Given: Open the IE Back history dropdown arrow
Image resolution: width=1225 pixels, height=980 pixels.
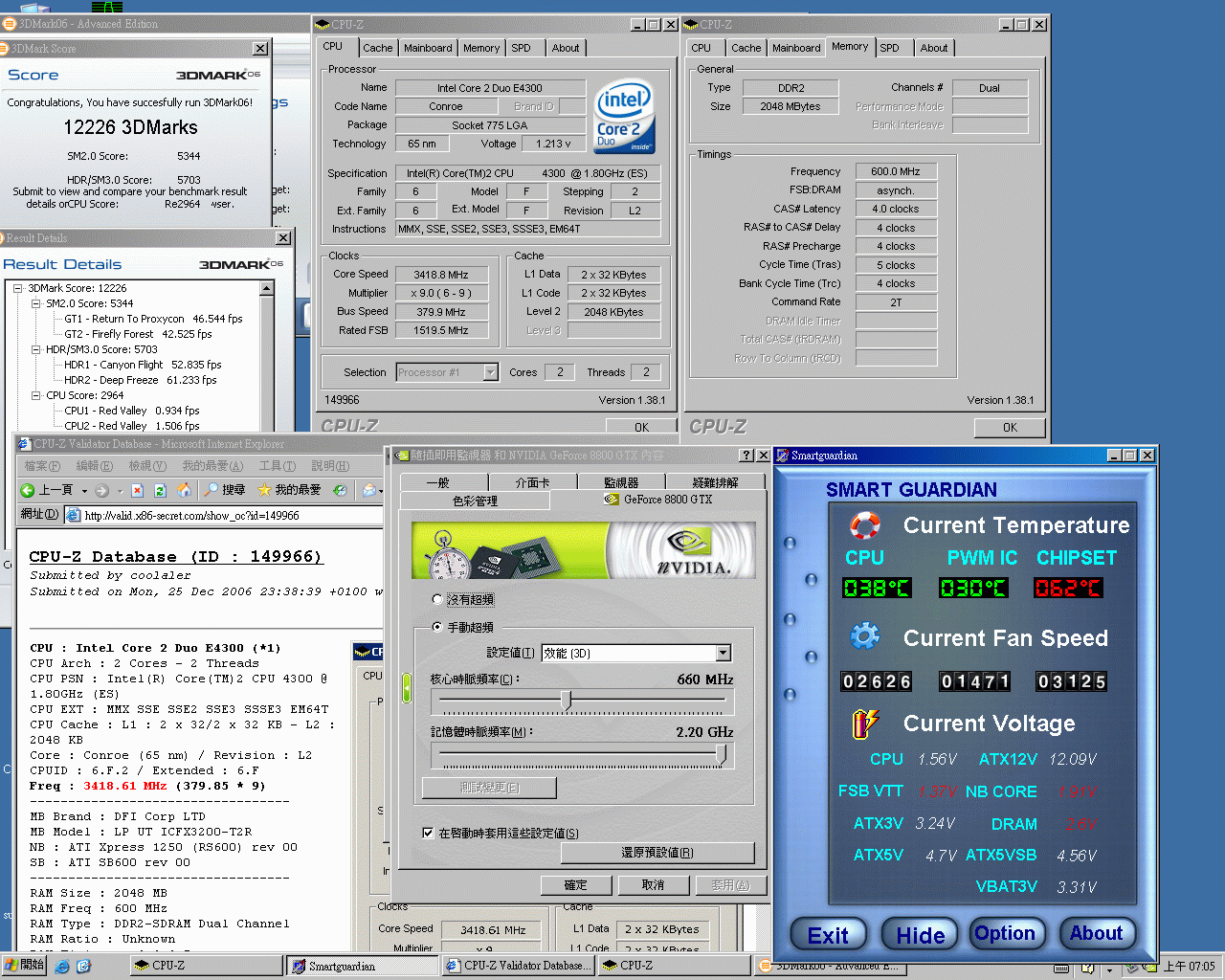Looking at the screenshot, I should point(84,490).
